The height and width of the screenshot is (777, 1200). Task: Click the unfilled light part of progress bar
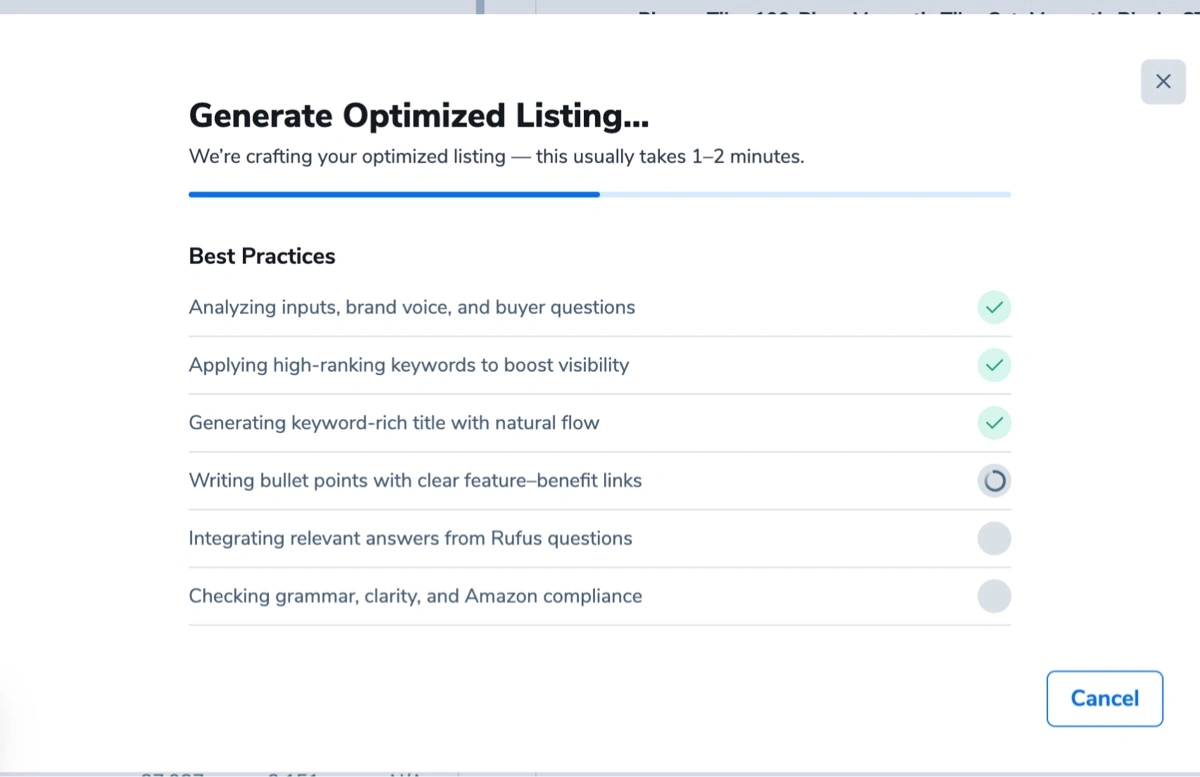[x=805, y=194]
